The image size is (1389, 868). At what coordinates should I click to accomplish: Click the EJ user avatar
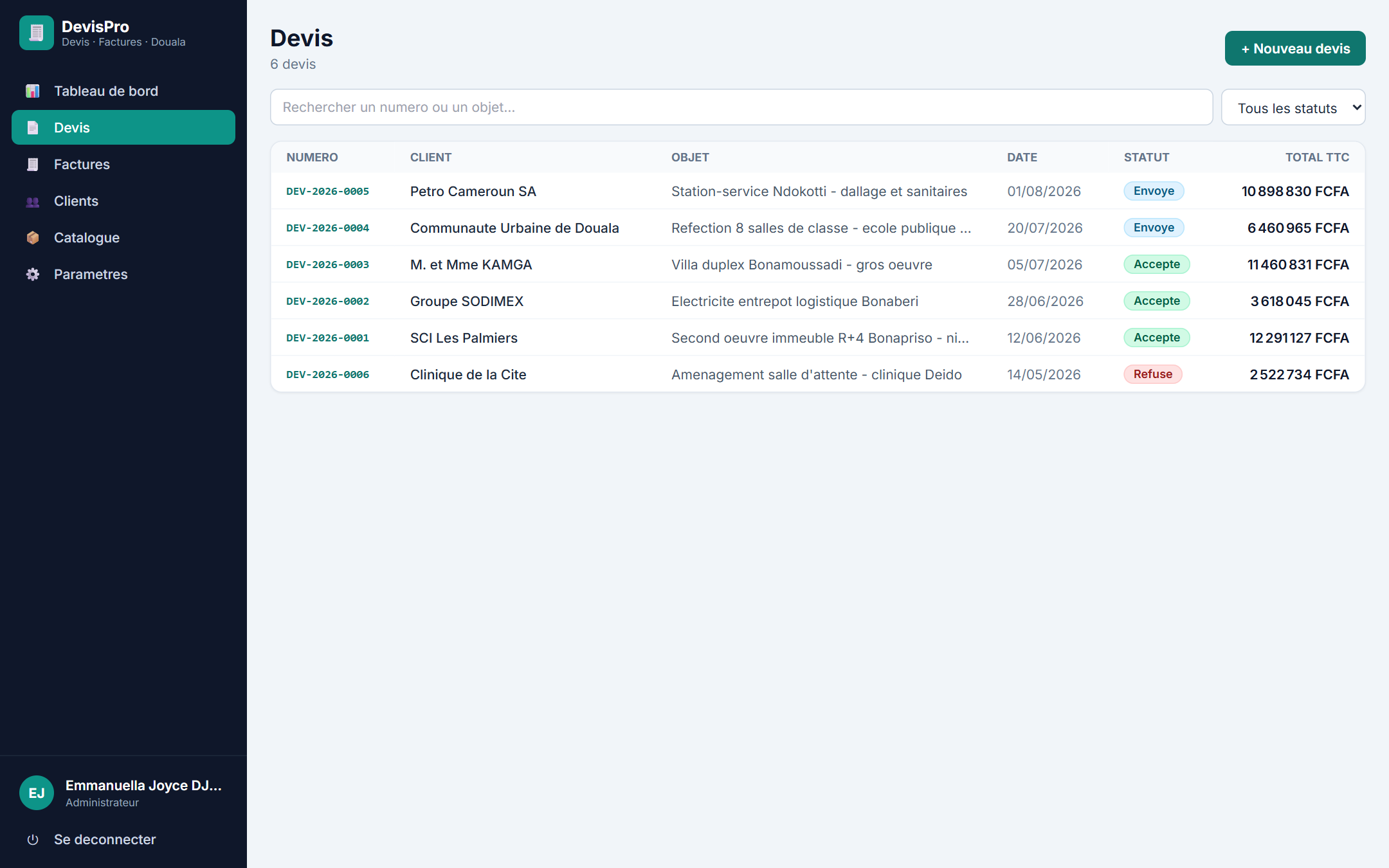tap(37, 793)
